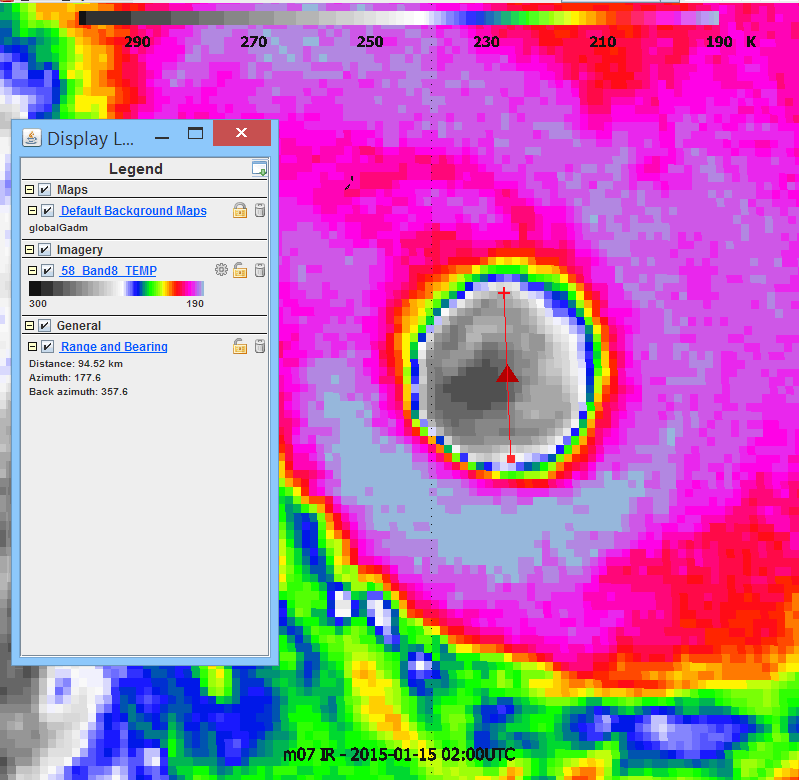
Task: Open the Range and Bearing link
Action: 114,346
